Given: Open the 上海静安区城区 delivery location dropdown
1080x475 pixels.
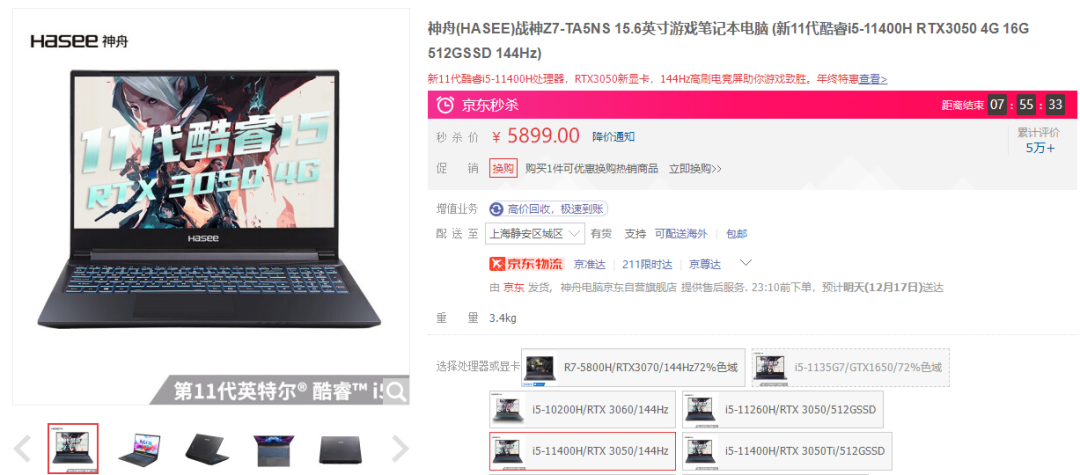Looking at the screenshot, I should click(x=535, y=233).
